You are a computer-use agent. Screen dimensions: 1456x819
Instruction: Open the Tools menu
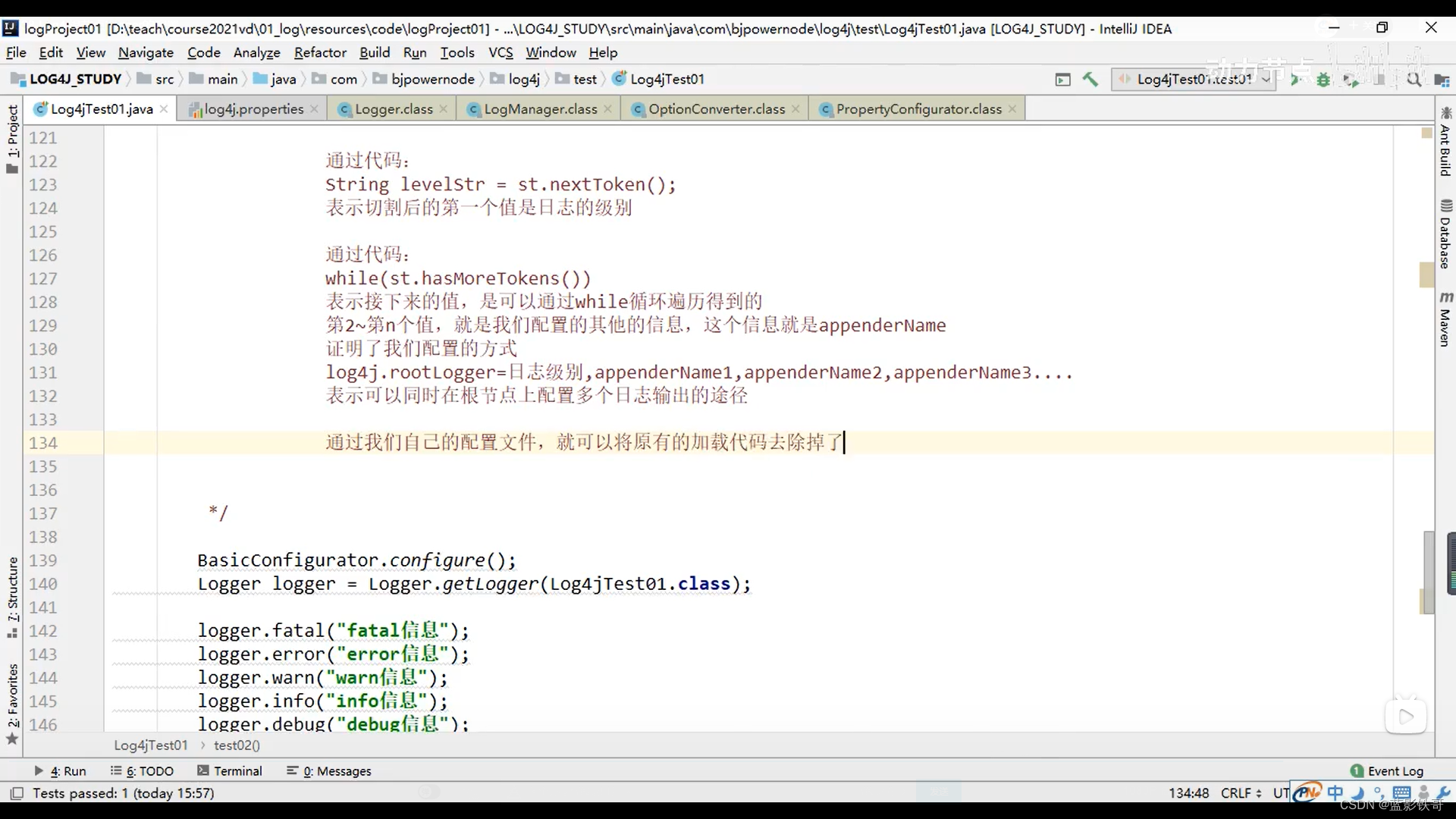pos(457,52)
